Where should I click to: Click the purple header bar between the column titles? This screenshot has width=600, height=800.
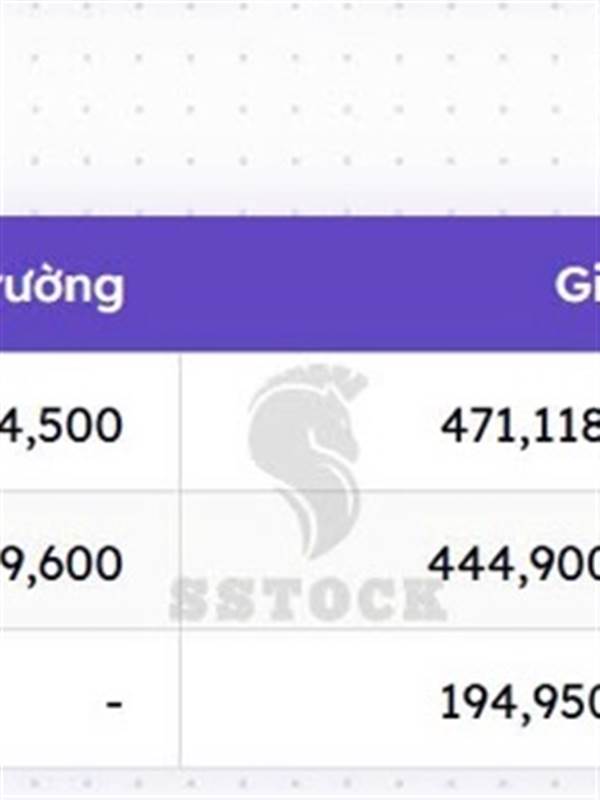[337, 284]
